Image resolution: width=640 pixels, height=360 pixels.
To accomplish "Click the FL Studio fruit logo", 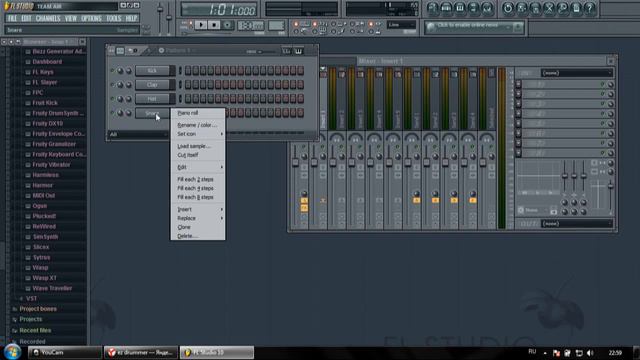I will 7,6.
